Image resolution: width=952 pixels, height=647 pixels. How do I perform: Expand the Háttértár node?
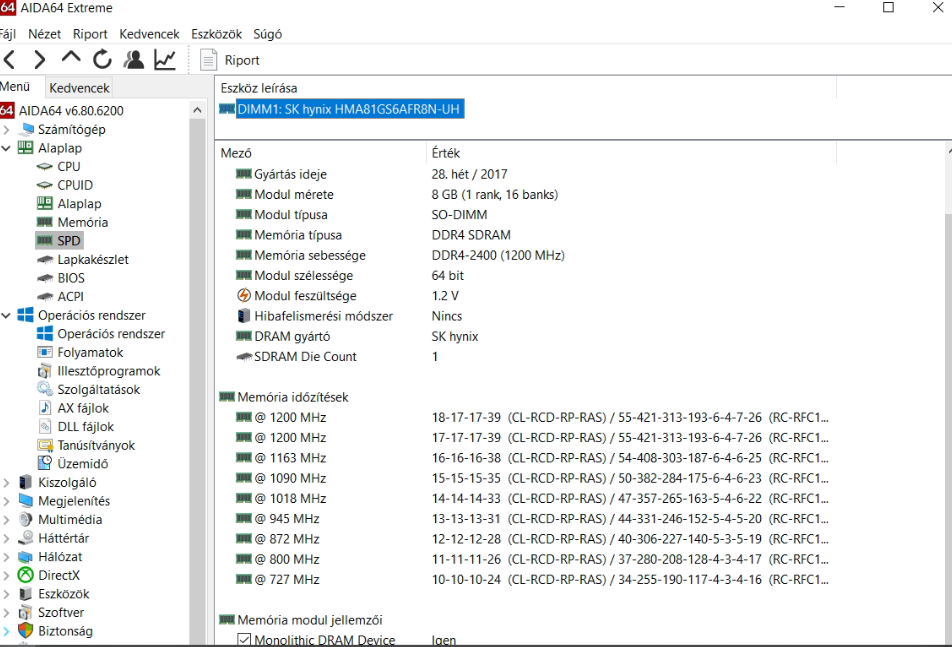7,538
